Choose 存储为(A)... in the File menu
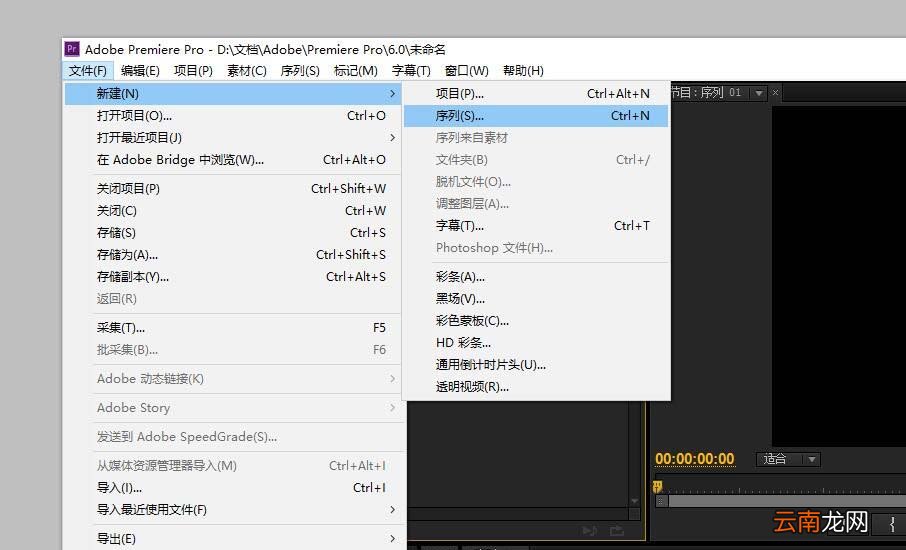Image resolution: width=906 pixels, height=550 pixels. [x=231, y=254]
